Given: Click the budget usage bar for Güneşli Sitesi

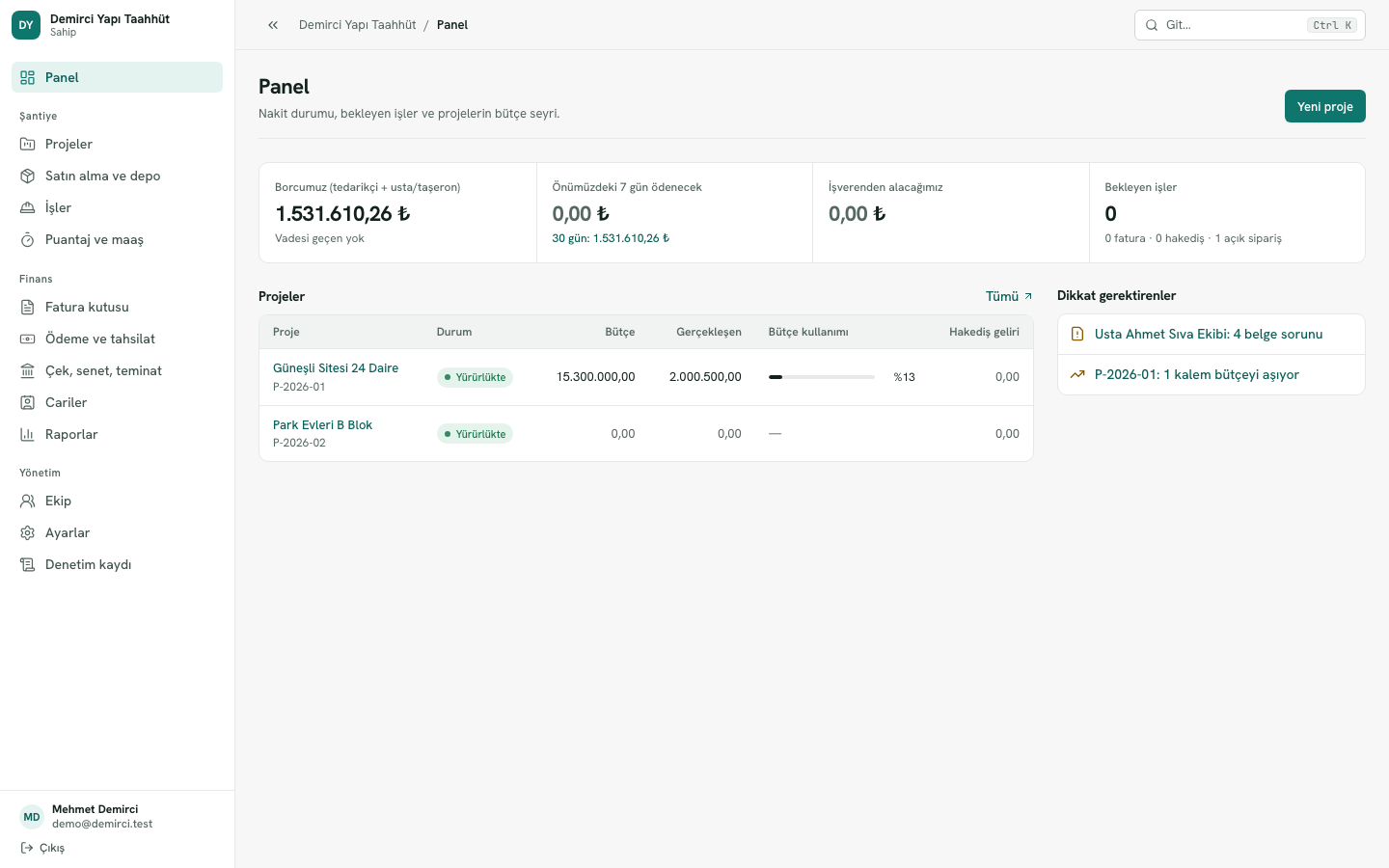Looking at the screenshot, I should coord(822,377).
